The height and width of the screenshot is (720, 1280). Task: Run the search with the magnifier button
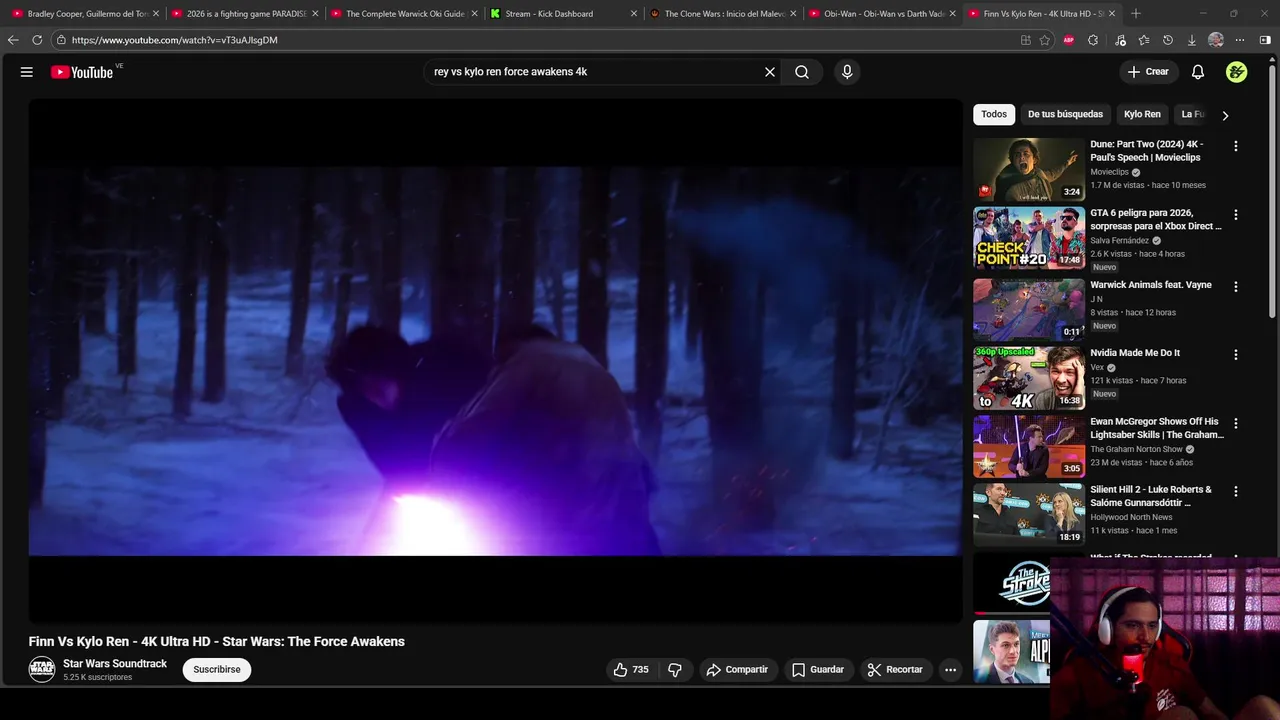click(802, 72)
